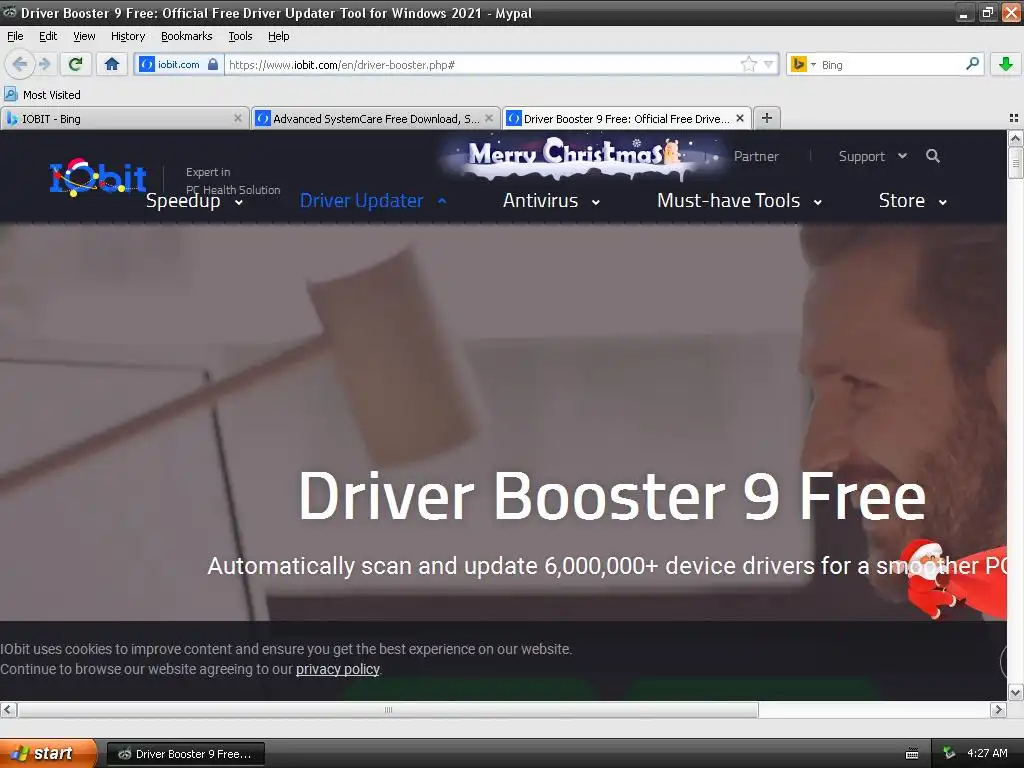Bookmark this page with the star icon
The height and width of the screenshot is (768, 1024).
click(748, 64)
